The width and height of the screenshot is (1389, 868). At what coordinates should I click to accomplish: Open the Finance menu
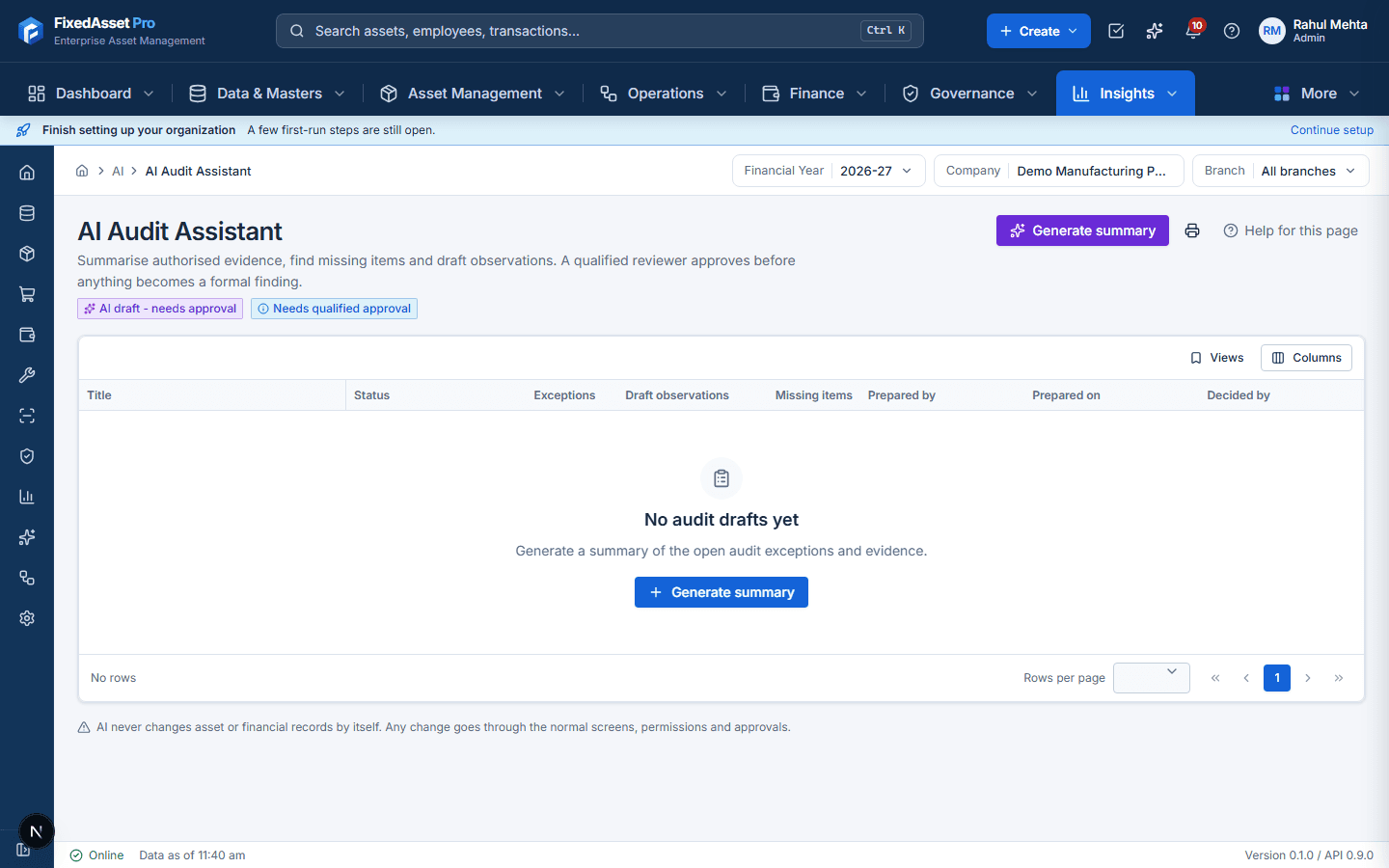click(815, 94)
